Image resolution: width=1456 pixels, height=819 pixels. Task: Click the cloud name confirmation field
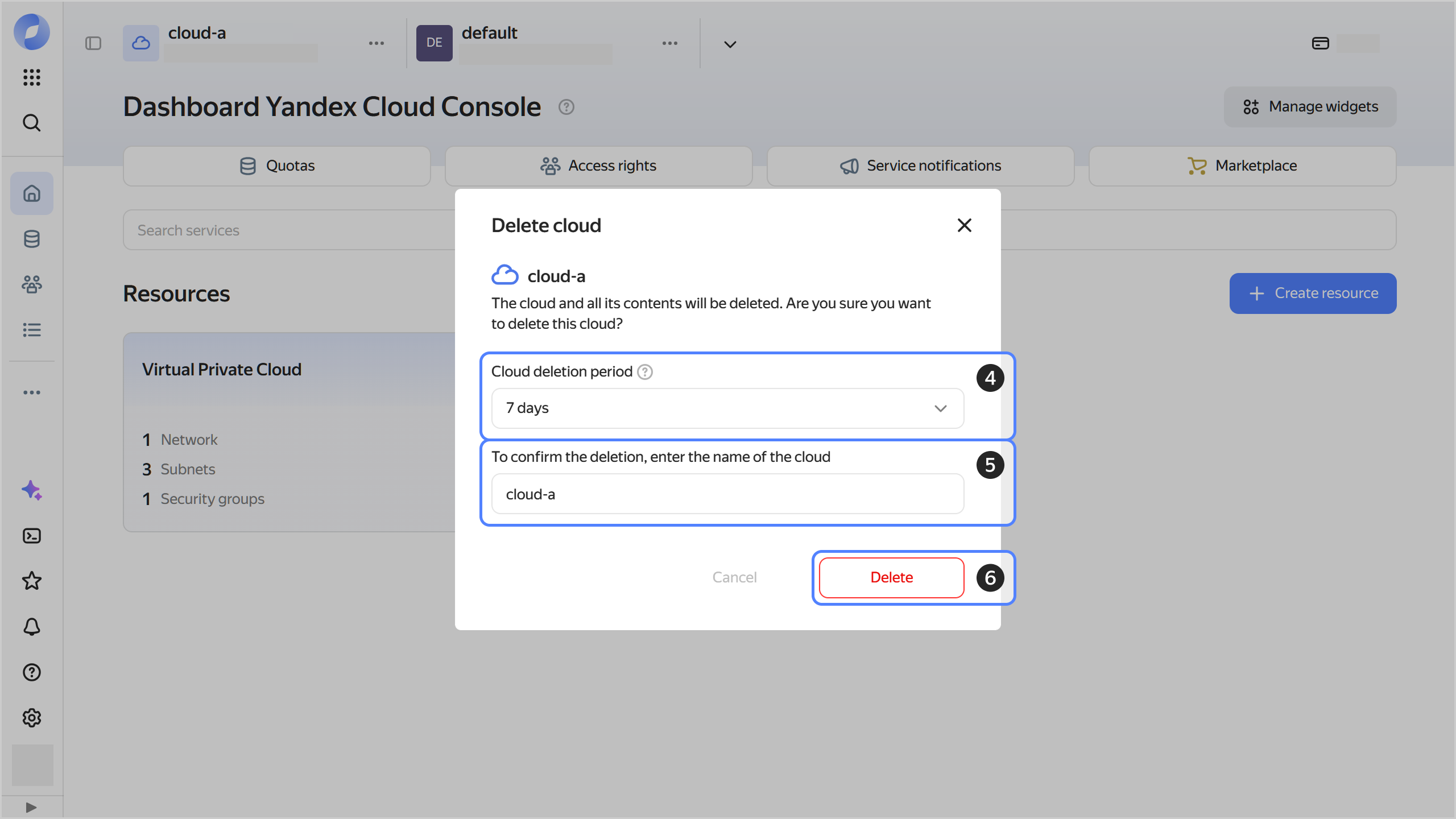point(727,494)
